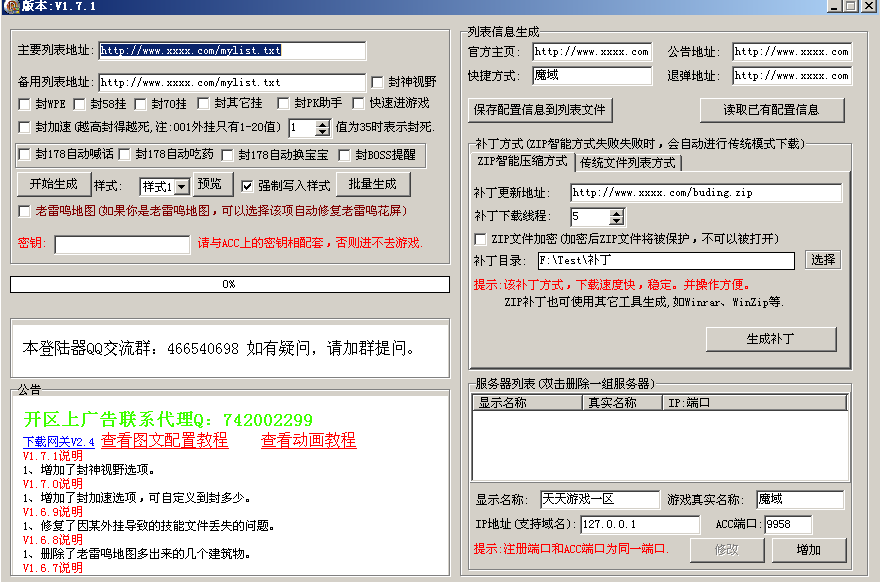Increase 补丁下载线程 thread count
880x582 pixels.
[616, 213]
